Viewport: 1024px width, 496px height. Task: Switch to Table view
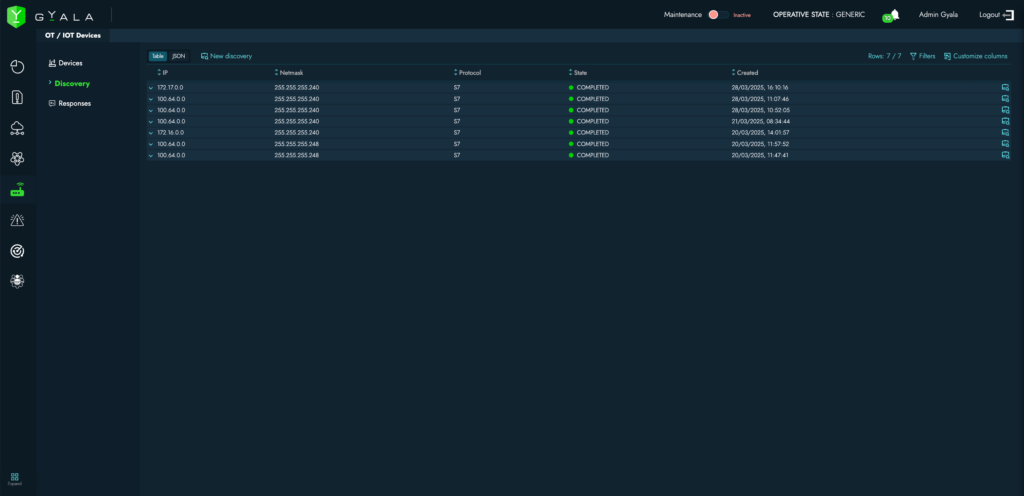coord(158,56)
